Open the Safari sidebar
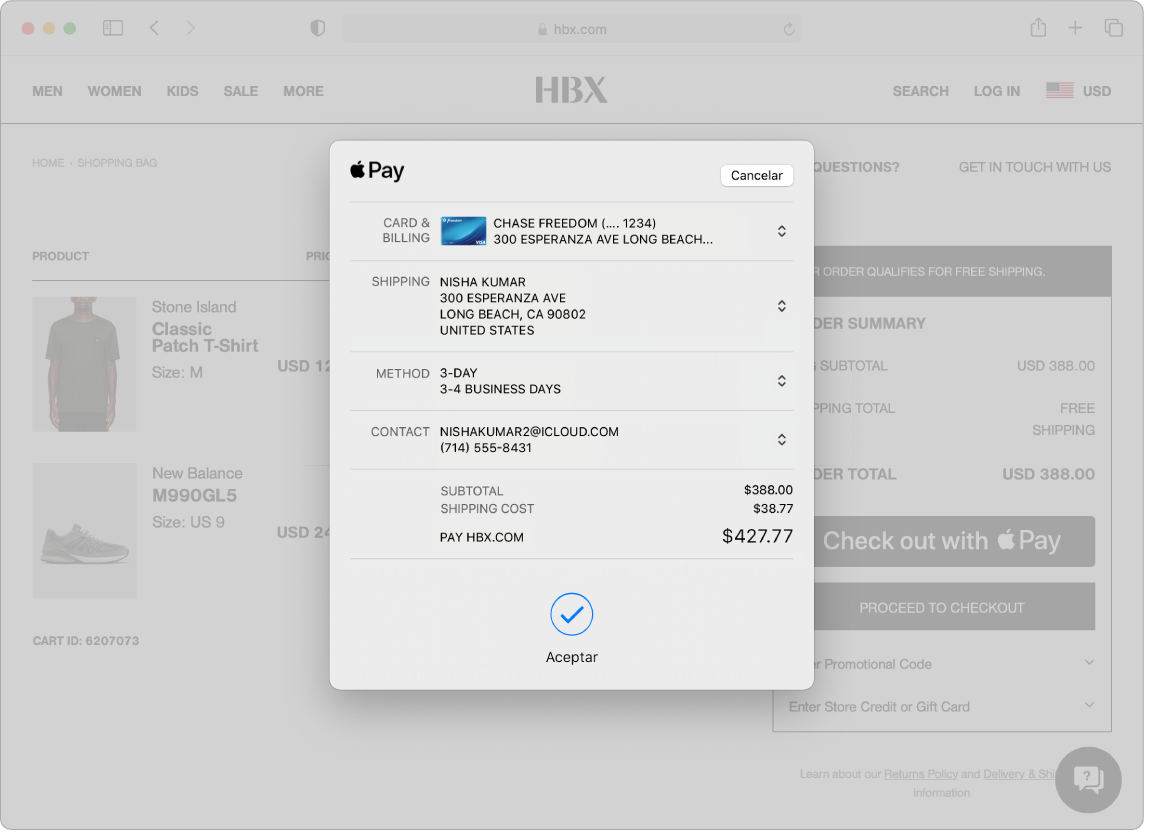 [x=113, y=27]
